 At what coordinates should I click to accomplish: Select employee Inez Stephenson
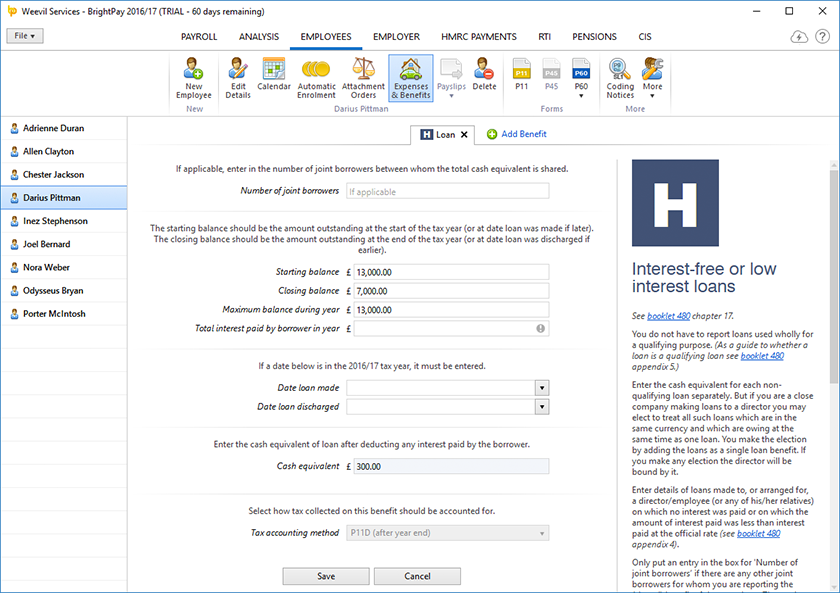tap(64, 221)
